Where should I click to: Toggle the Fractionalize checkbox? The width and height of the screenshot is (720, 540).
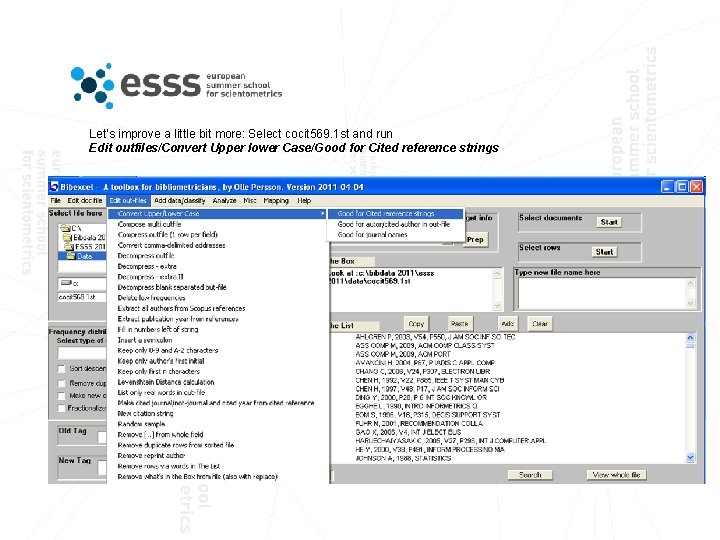click(62, 408)
